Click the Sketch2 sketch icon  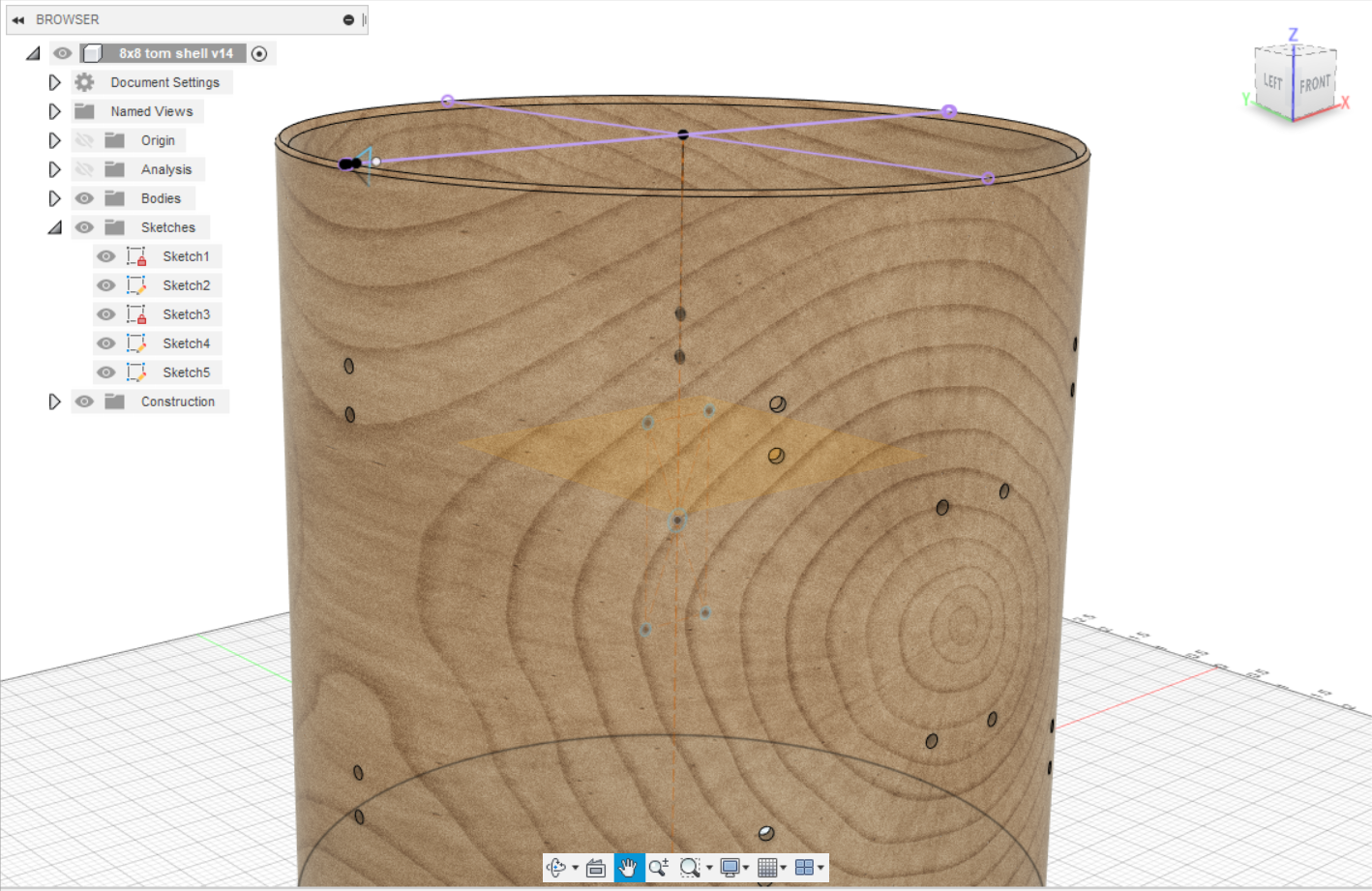pos(136,285)
